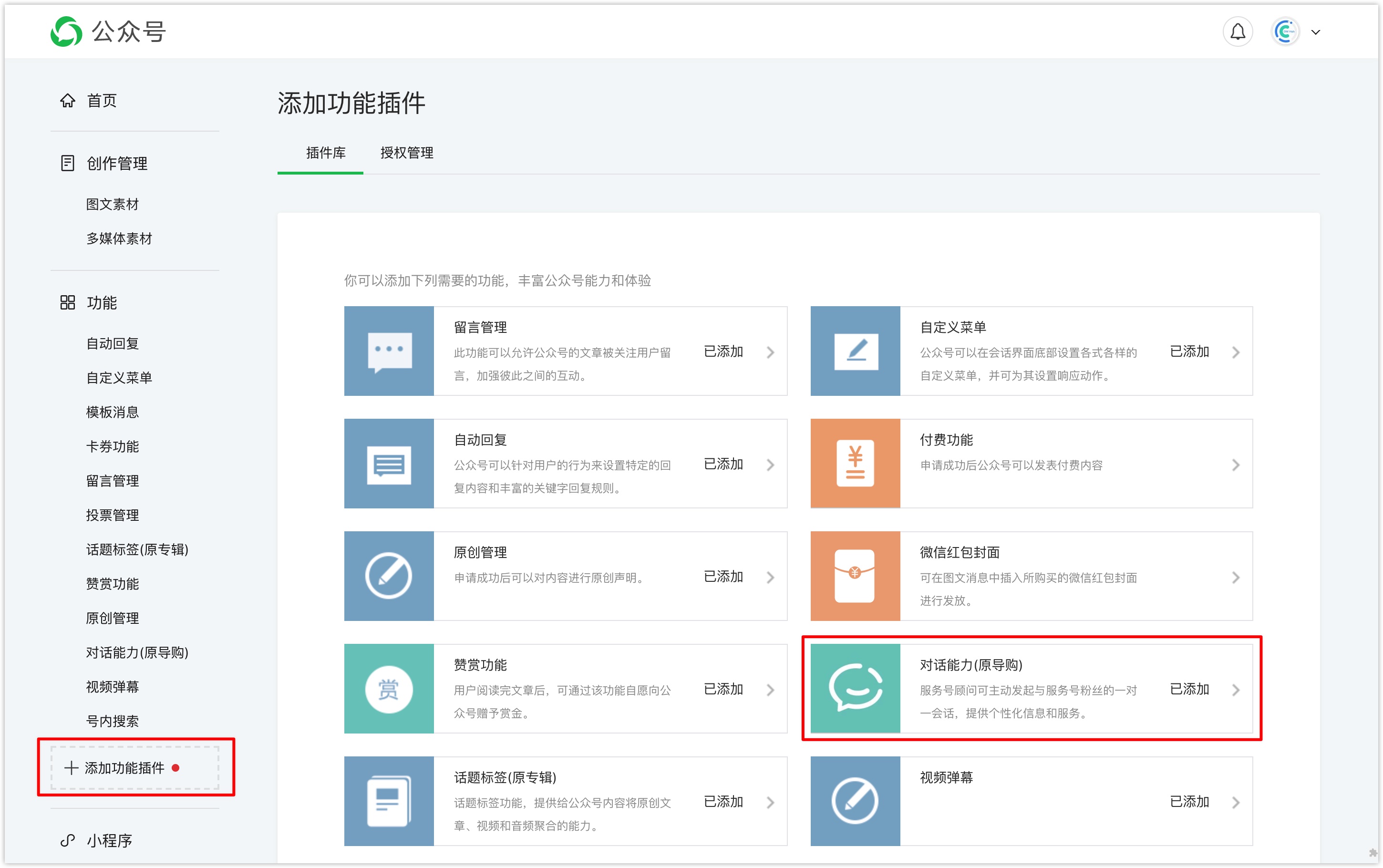Open the notification bell
Image resolution: width=1383 pixels, height=868 pixels.
1237,31
